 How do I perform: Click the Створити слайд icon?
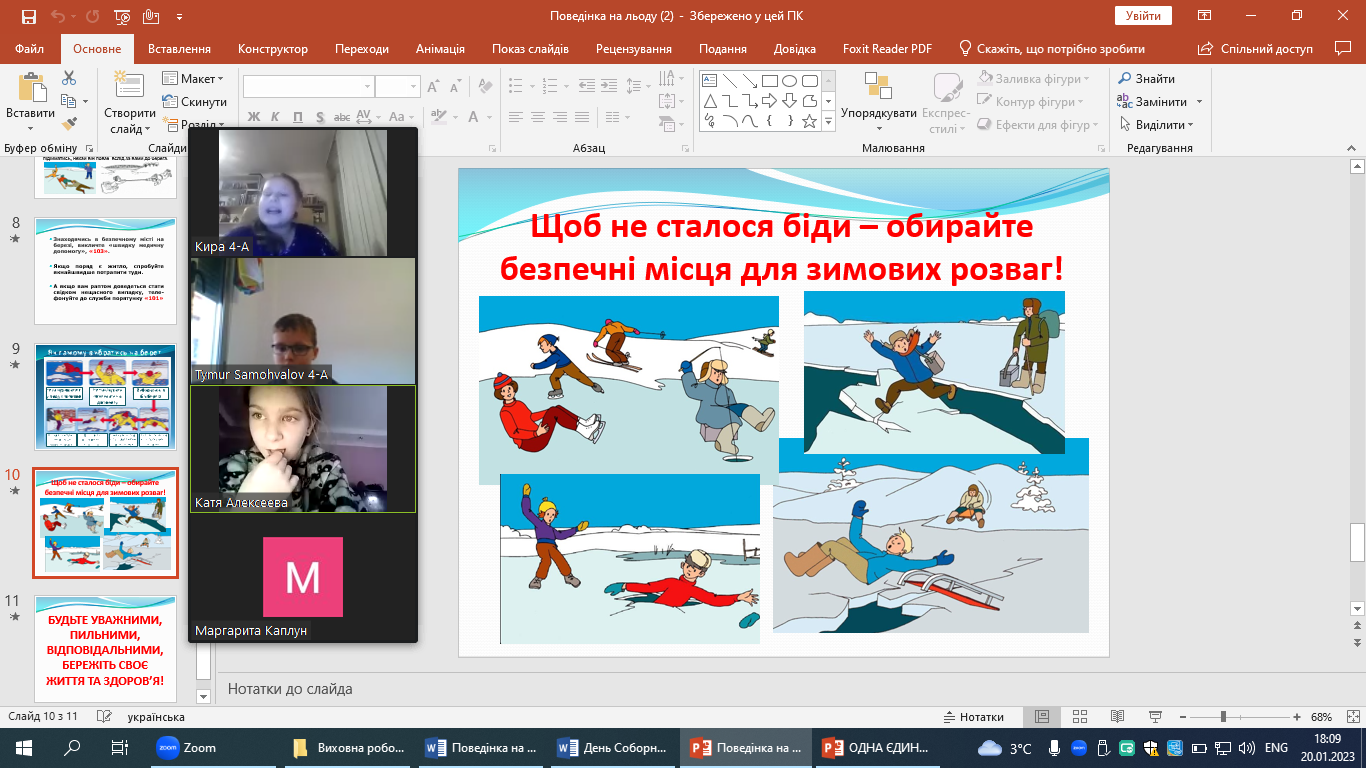pyautogui.click(x=129, y=84)
